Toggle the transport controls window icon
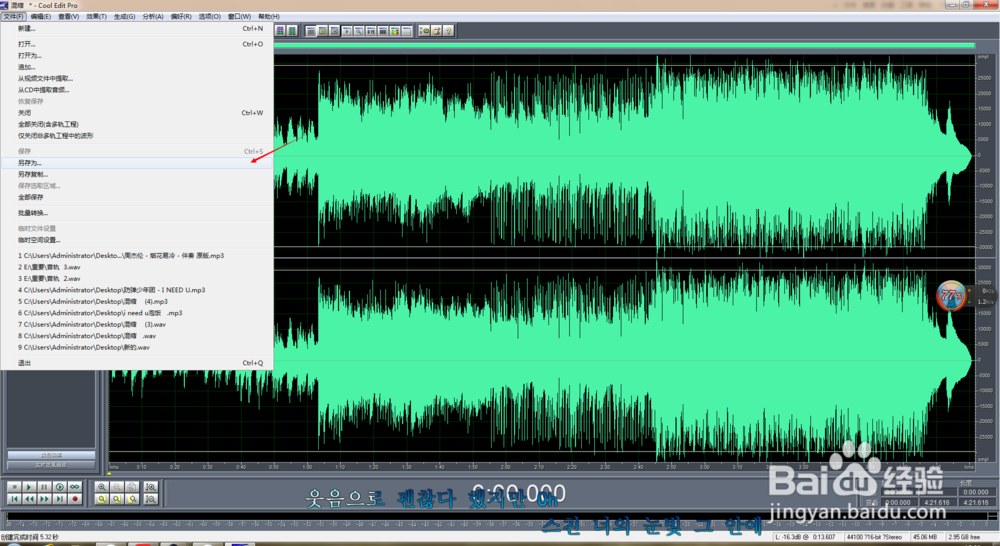 347,31
